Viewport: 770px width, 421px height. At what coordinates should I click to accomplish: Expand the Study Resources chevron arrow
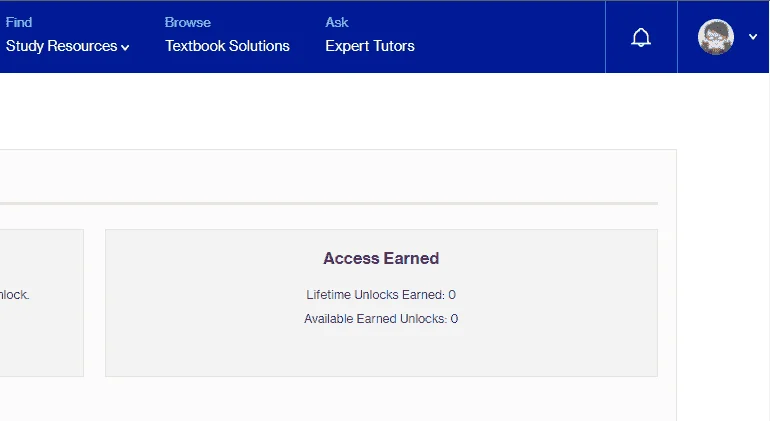(x=125, y=48)
